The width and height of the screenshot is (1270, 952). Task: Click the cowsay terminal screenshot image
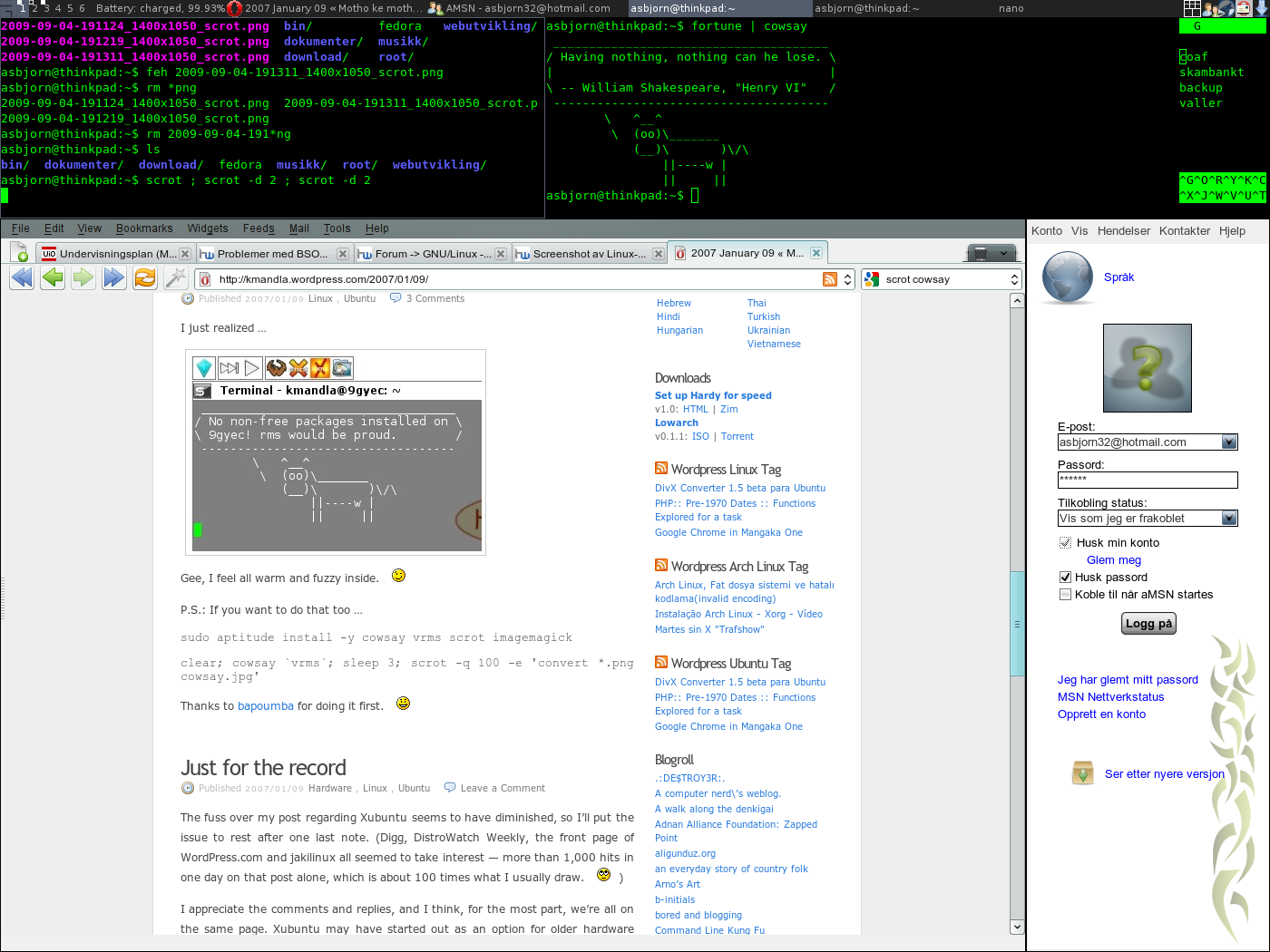point(336,452)
